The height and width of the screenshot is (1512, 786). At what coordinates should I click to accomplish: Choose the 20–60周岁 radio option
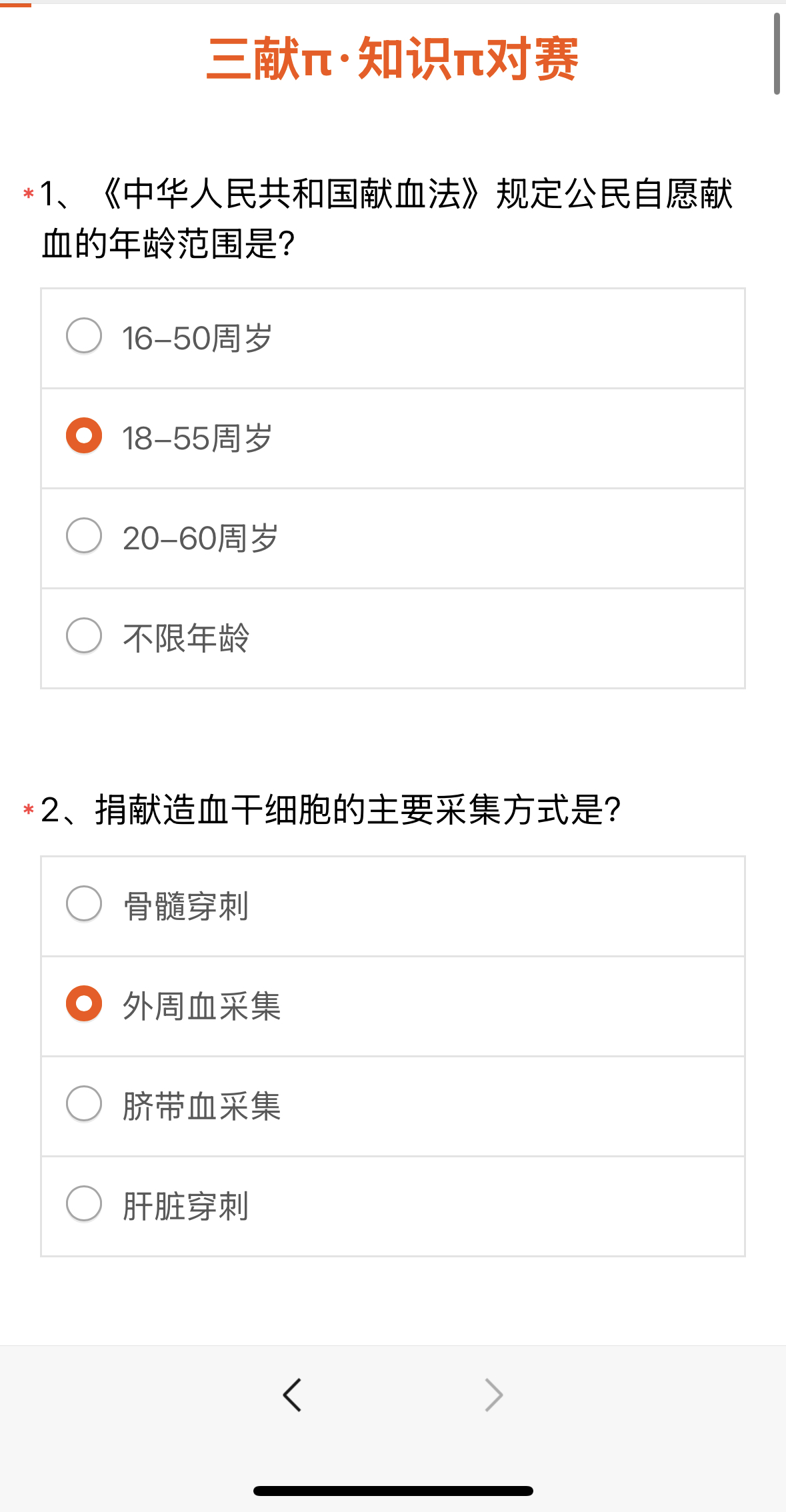84,535
